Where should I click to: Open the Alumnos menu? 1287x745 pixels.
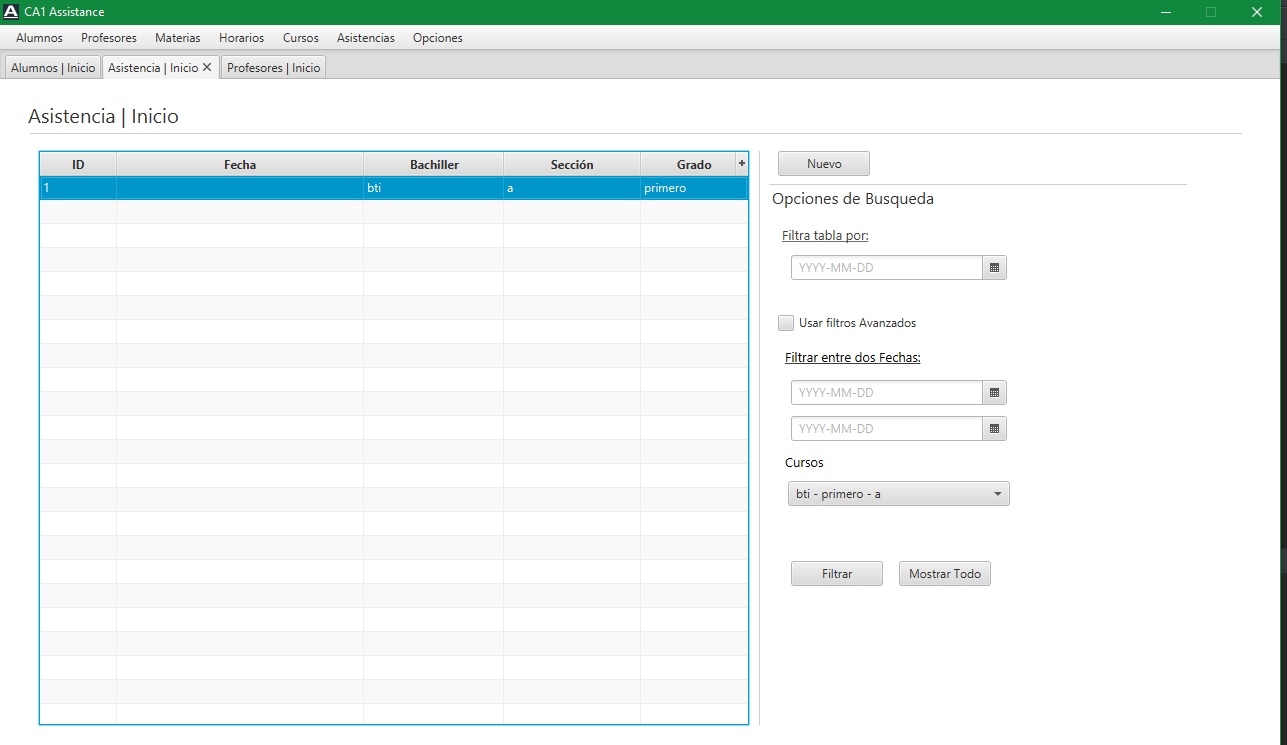tap(39, 38)
